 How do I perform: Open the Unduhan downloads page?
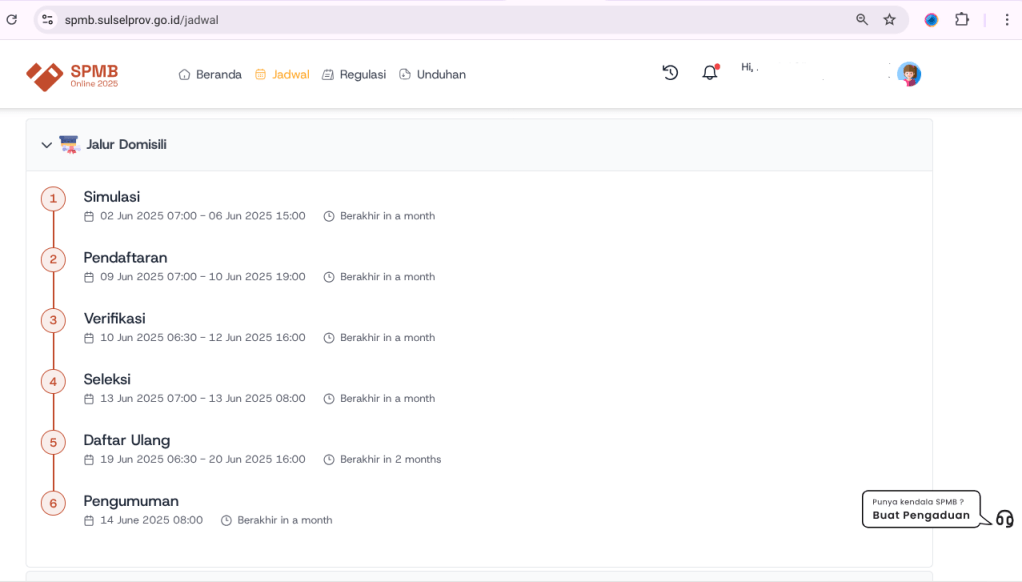[432, 75]
